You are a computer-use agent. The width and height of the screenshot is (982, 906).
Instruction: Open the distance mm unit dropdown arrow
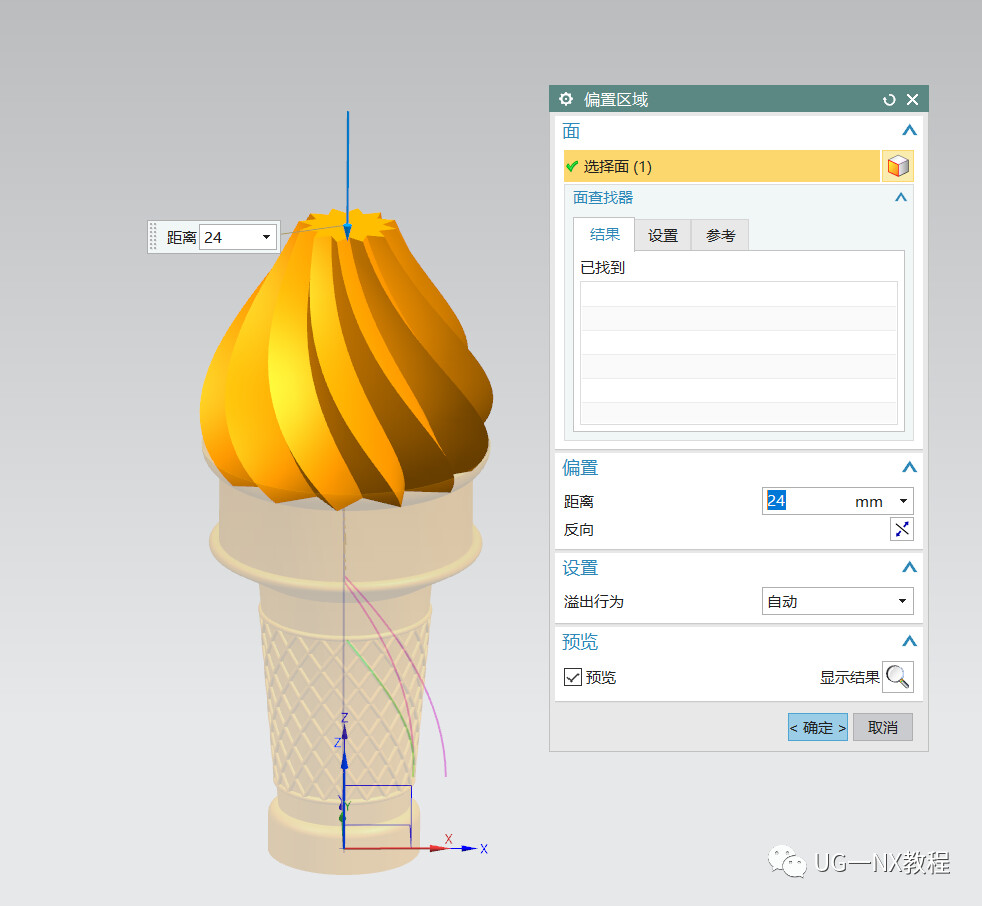[x=903, y=501]
